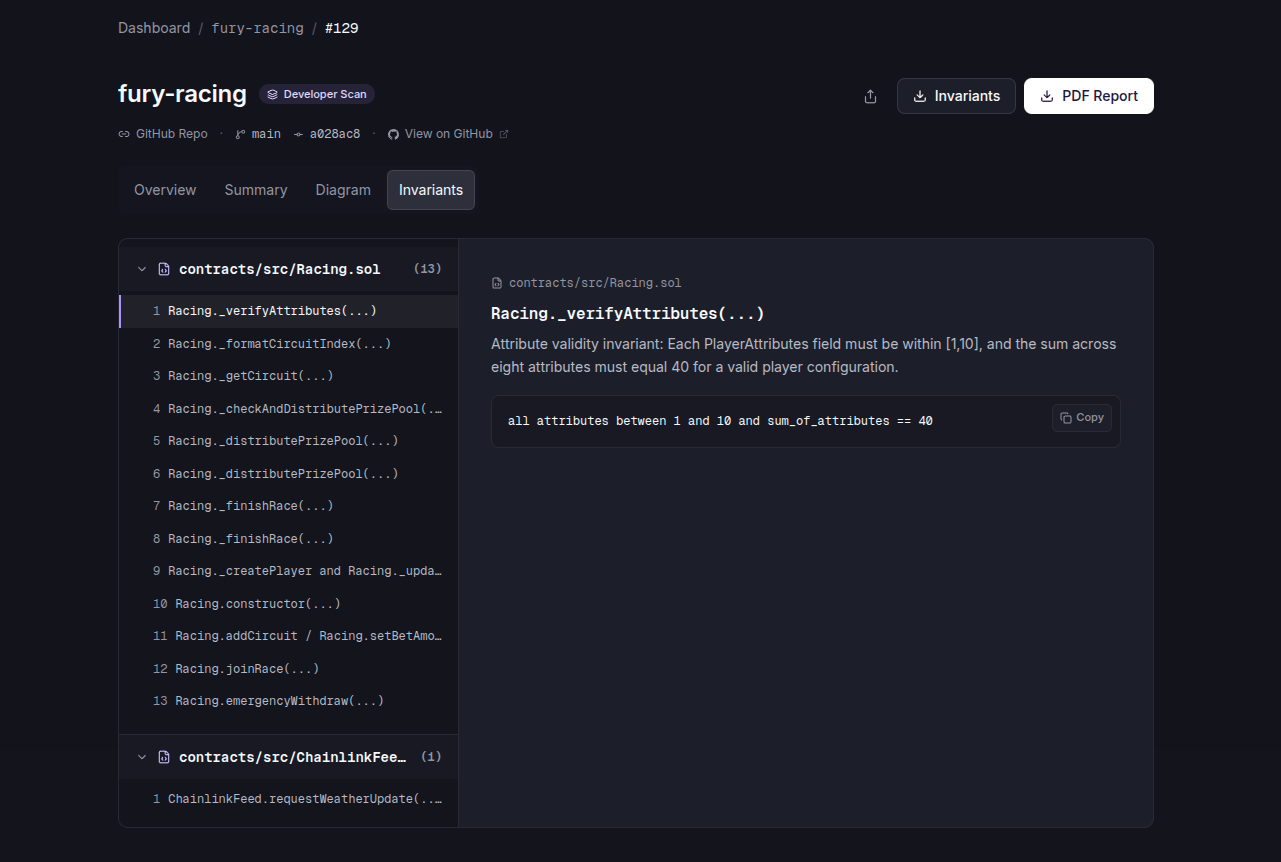Select Racing._checkAndDistributePrizePool item
This screenshot has width=1281, height=862.
(x=289, y=408)
